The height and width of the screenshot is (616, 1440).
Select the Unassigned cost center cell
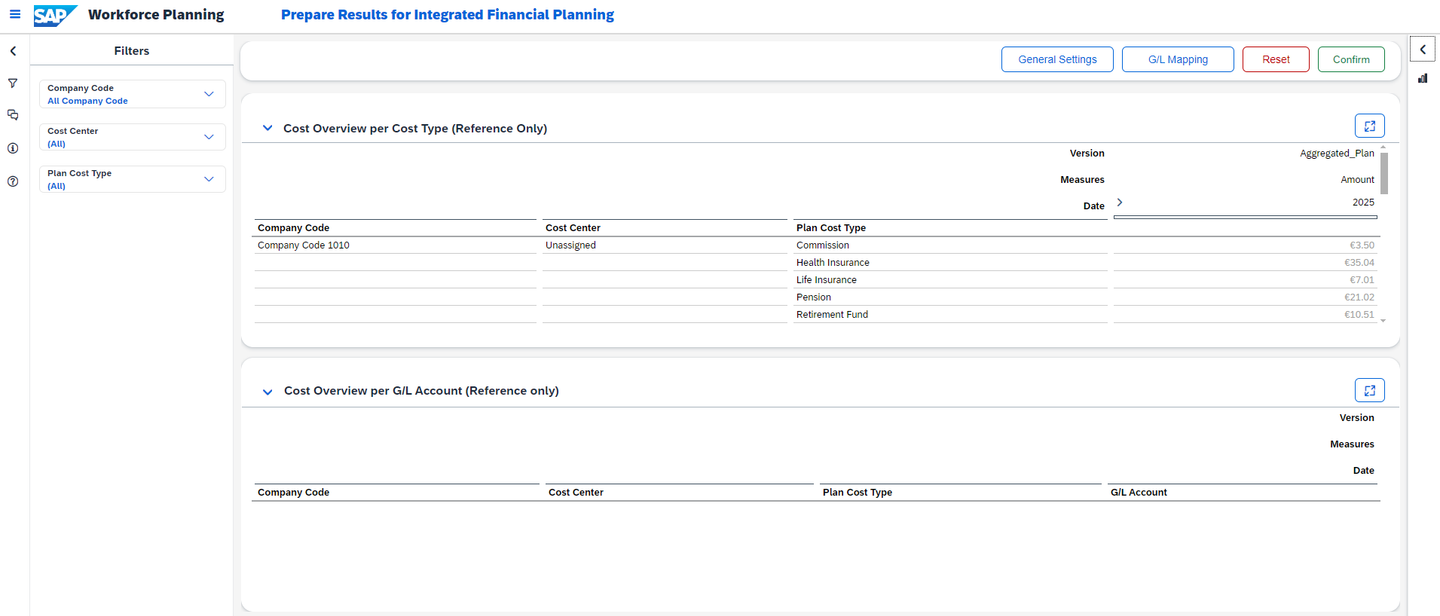click(665, 245)
